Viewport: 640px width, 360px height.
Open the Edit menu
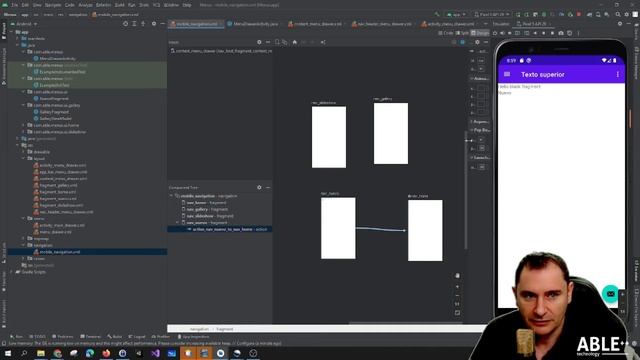pos(25,5)
